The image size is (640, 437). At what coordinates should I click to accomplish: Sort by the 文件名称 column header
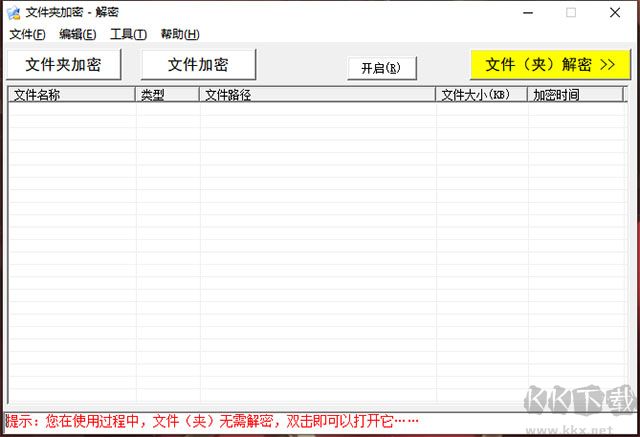pos(72,95)
